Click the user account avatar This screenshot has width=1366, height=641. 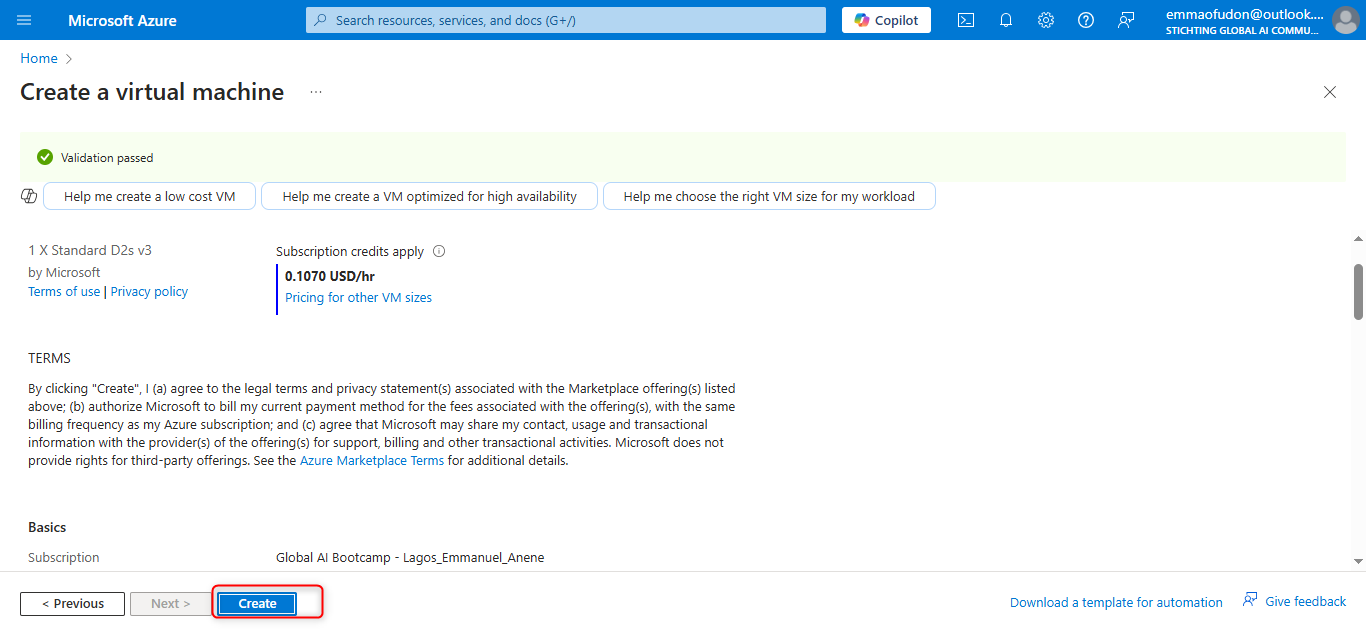tap(1345, 20)
